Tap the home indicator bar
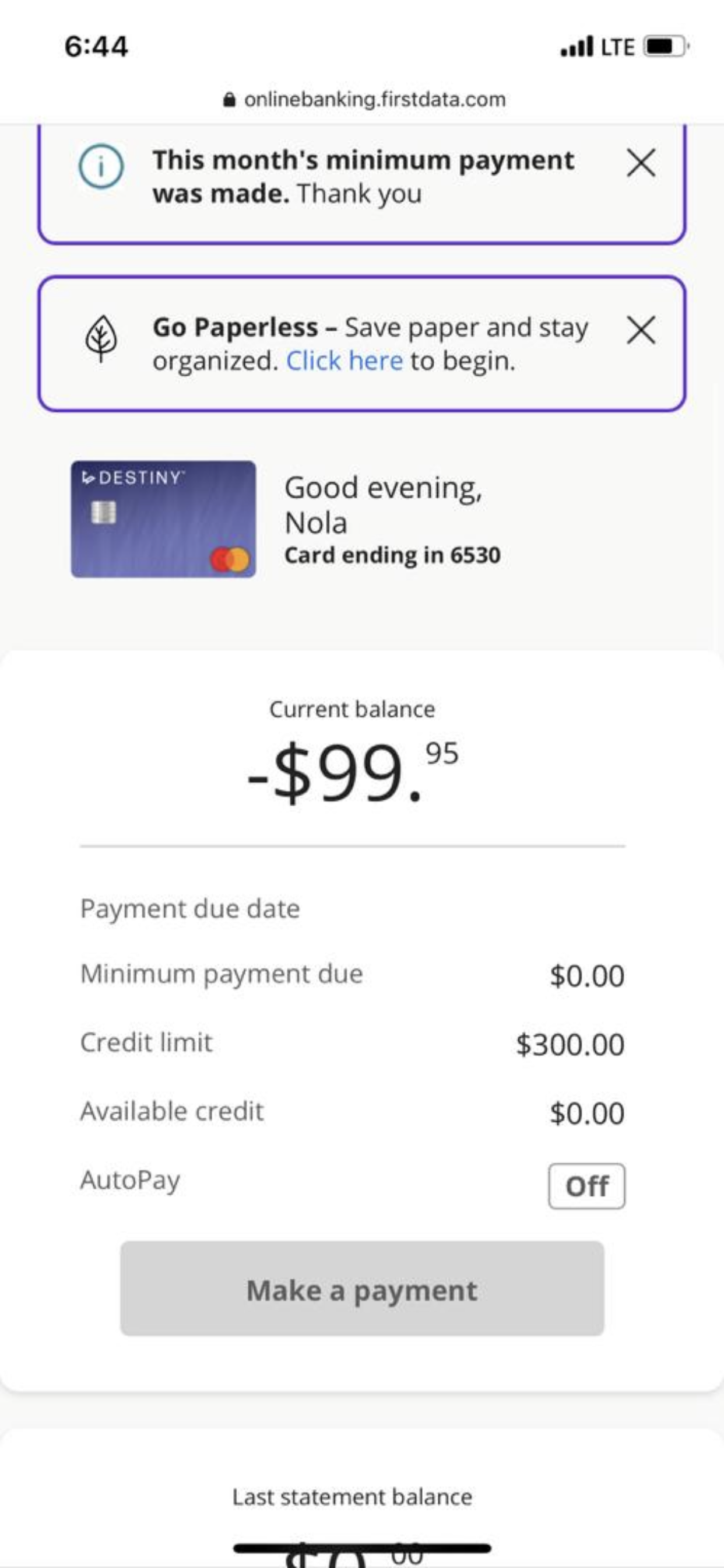This screenshot has height=1568, width=724. tap(362, 1548)
